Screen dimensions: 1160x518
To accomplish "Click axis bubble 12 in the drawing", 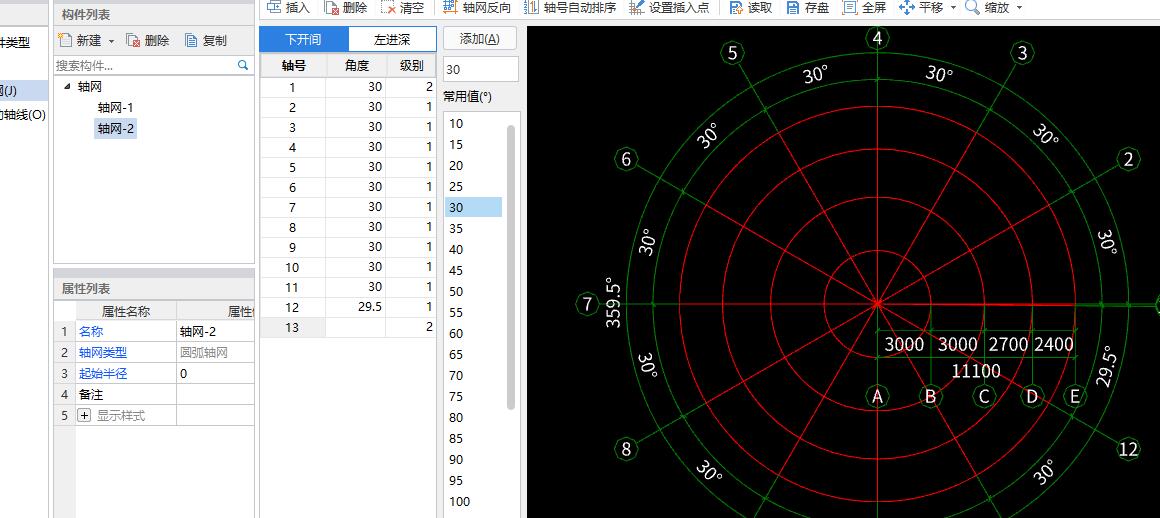I will click(1128, 448).
